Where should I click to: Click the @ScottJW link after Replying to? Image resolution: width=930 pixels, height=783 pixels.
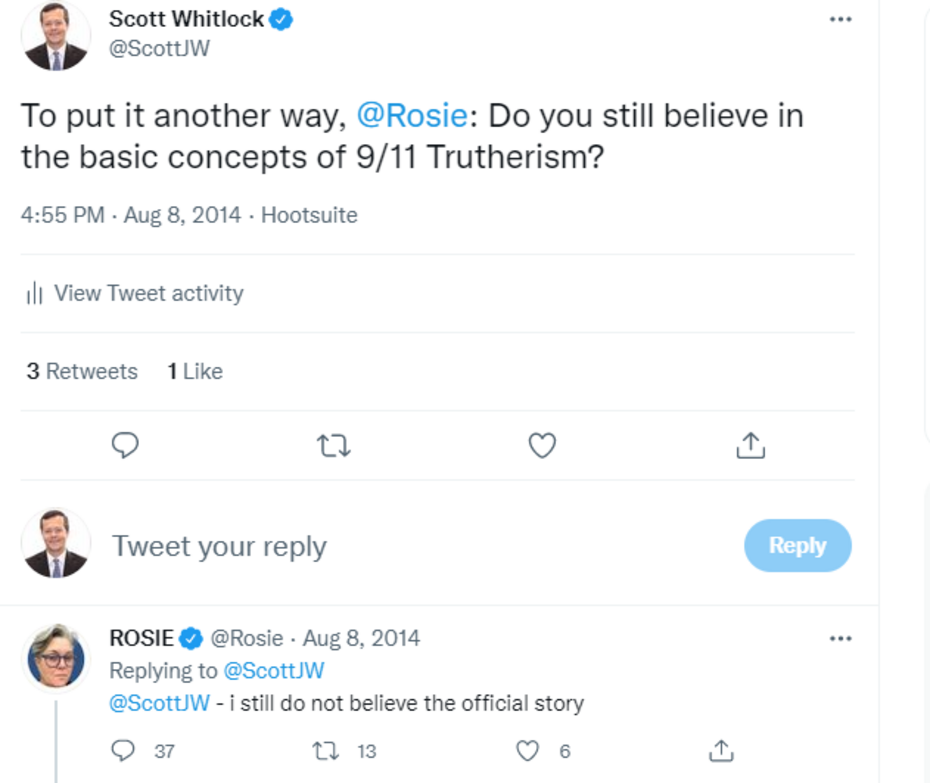273,670
